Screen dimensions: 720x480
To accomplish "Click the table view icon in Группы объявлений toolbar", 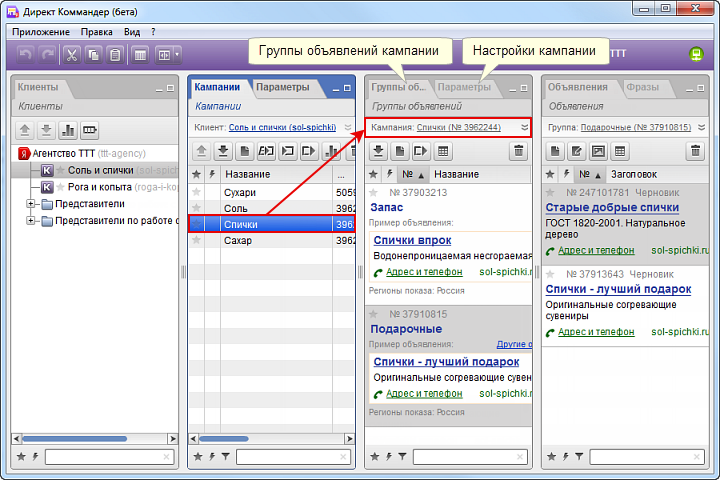I will pyautogui.click(x=443, y=151).
